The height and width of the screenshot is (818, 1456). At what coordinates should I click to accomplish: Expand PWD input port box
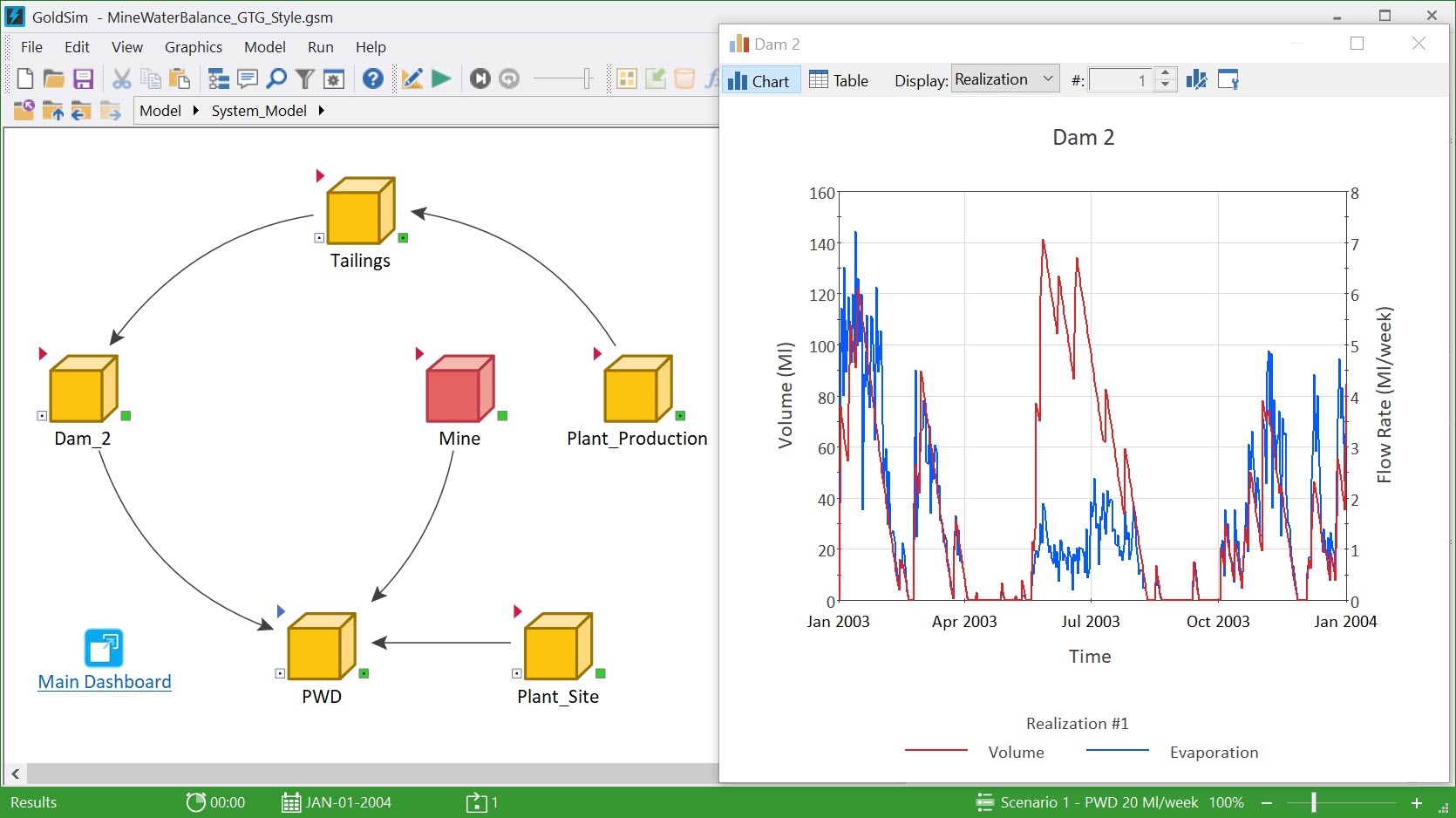[280, 673]
